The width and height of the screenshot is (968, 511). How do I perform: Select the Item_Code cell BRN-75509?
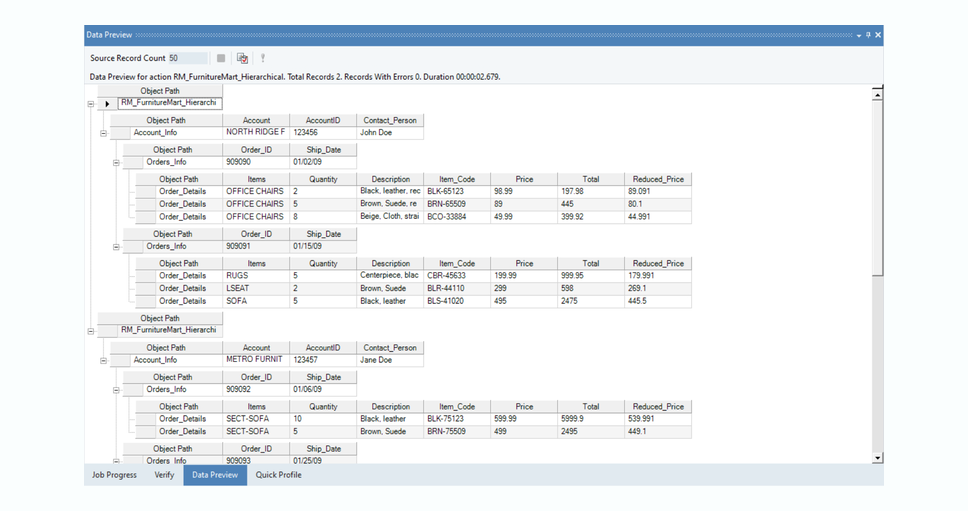[x=457, y=431]
